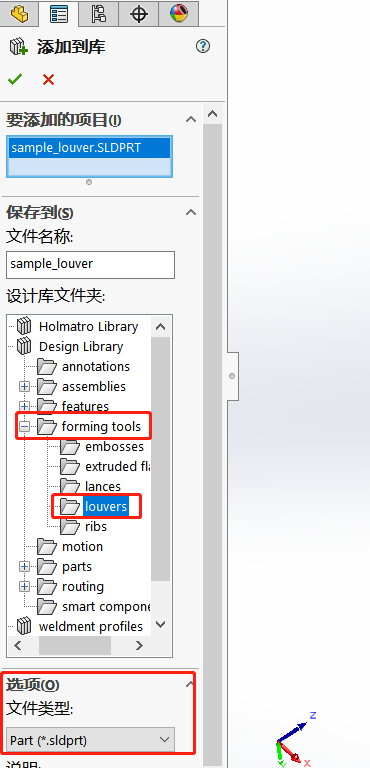Open the Part (*.sldprt) file type dropdown
370x768 pixels.
coord(91,740)
